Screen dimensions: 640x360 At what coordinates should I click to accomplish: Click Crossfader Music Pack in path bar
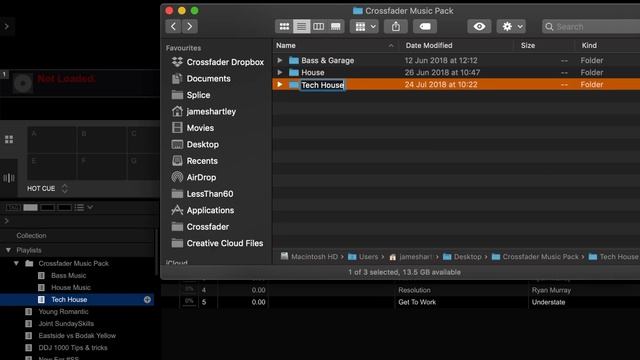(535, 257)
